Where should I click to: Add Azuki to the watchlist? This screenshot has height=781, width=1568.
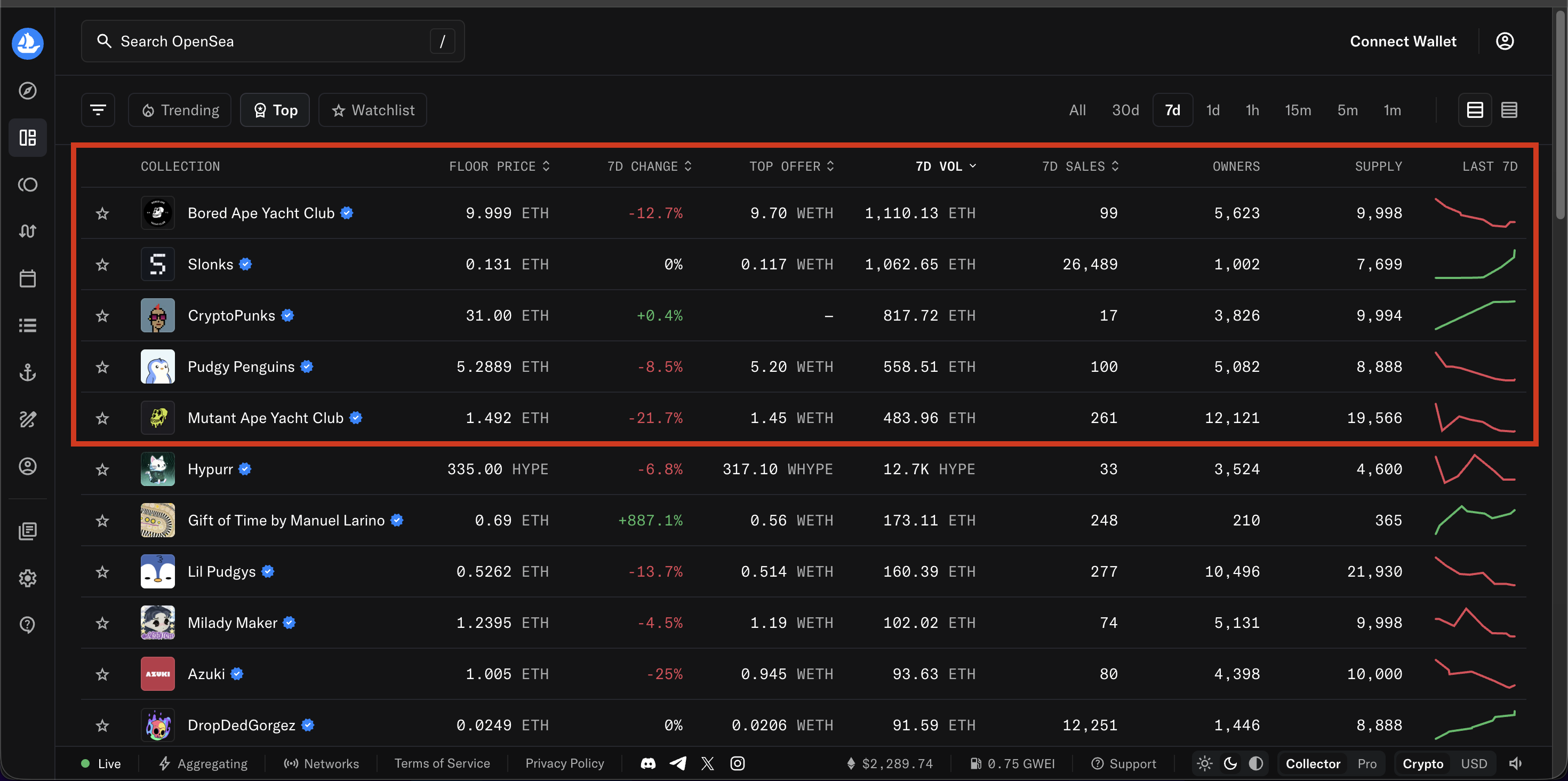pyautogui.click(x=102, y=674)
